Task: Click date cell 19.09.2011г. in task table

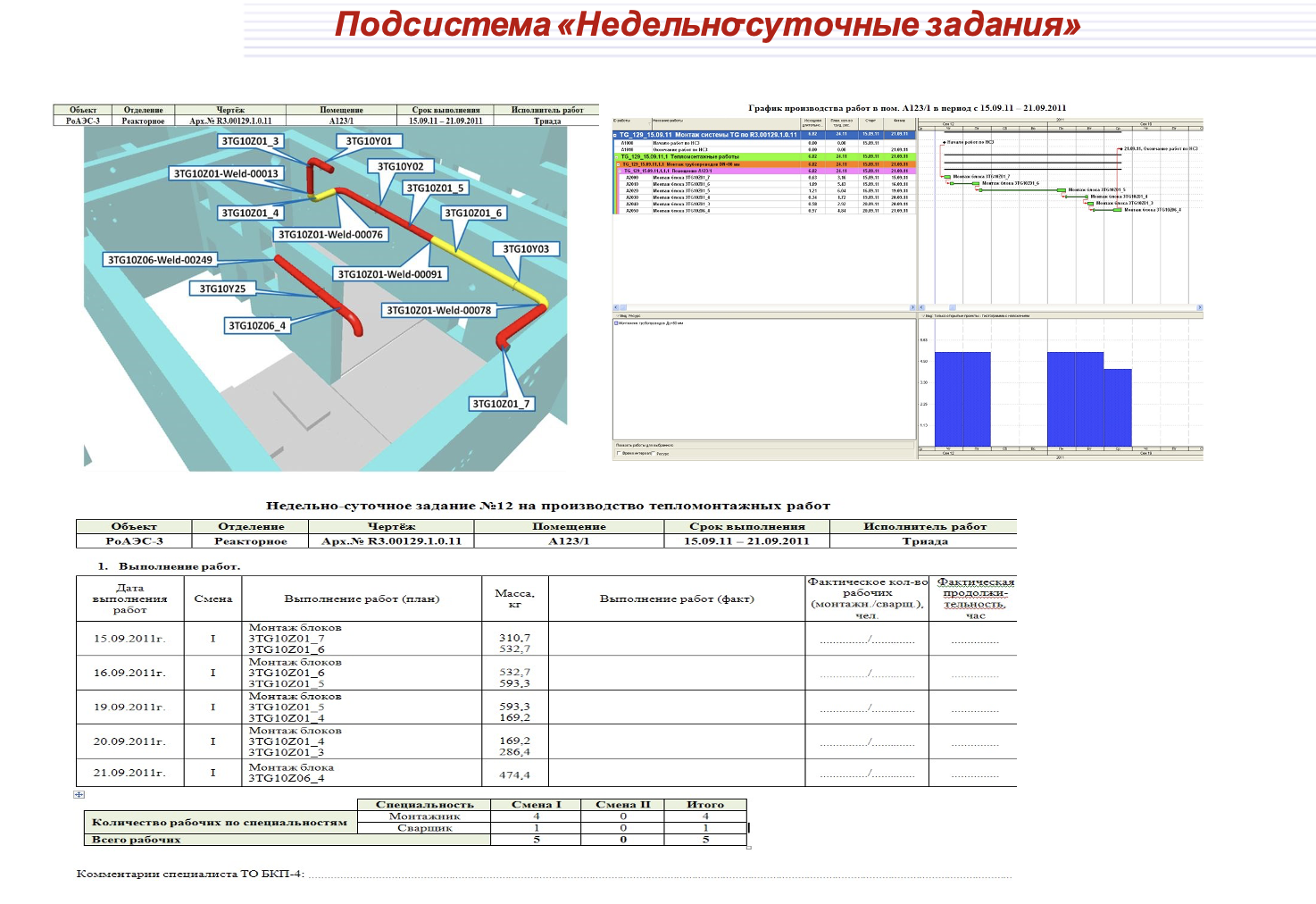Action: pyautogui.click(x=129, y=707)
